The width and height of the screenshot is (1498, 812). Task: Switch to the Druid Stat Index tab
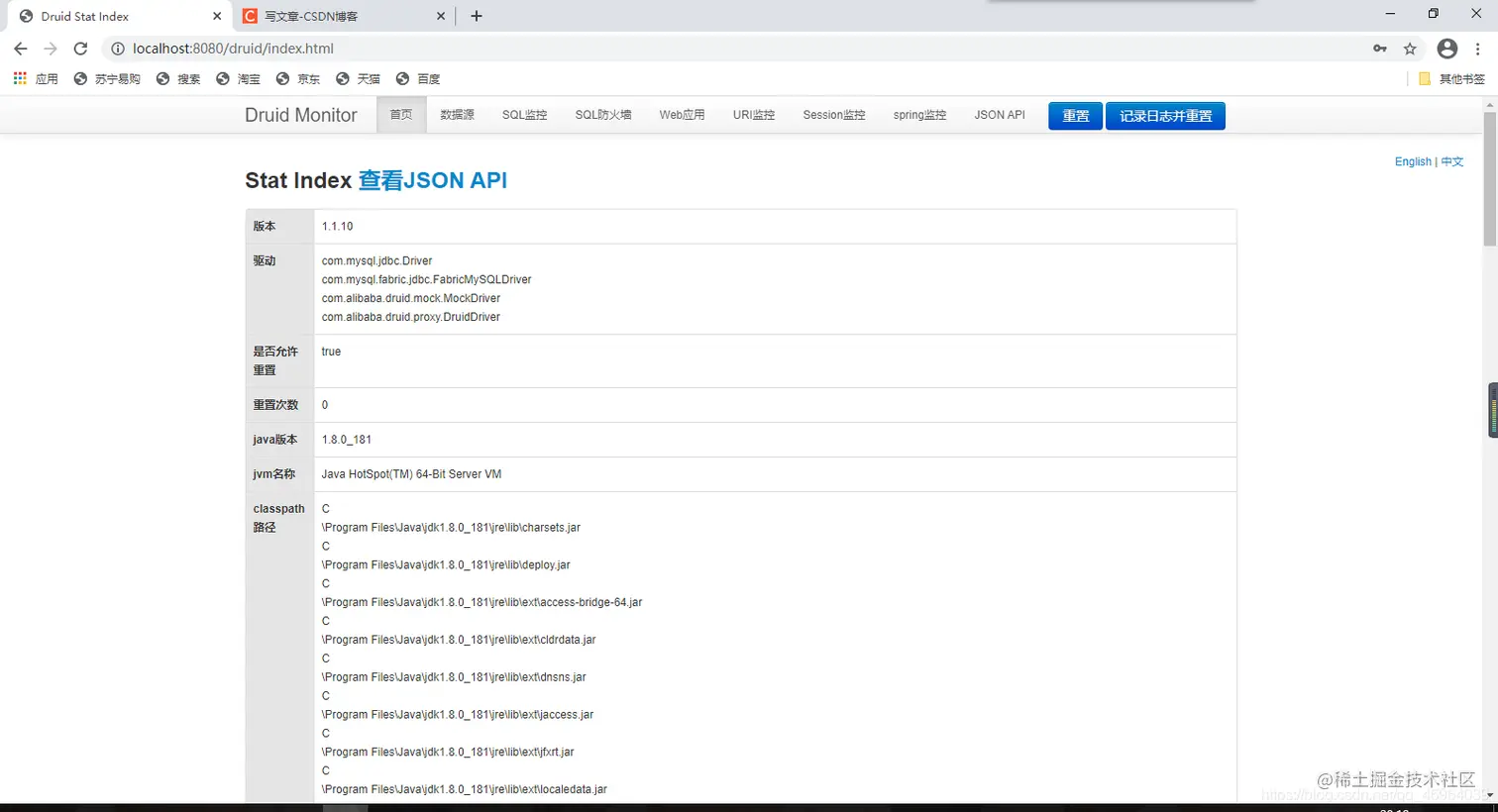(119, 16)
